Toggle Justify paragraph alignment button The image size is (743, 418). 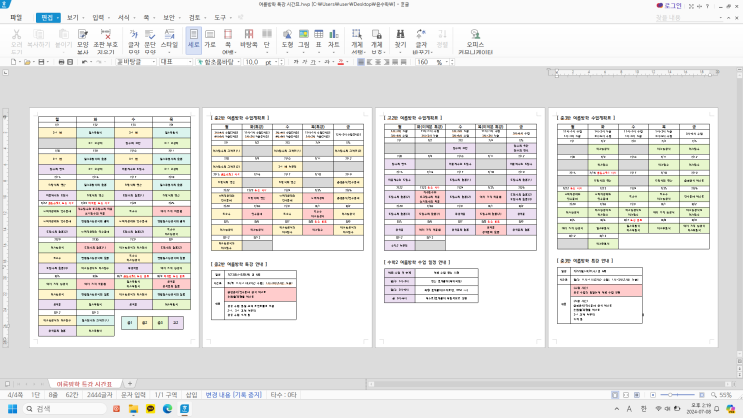click(x=361, y=62)
